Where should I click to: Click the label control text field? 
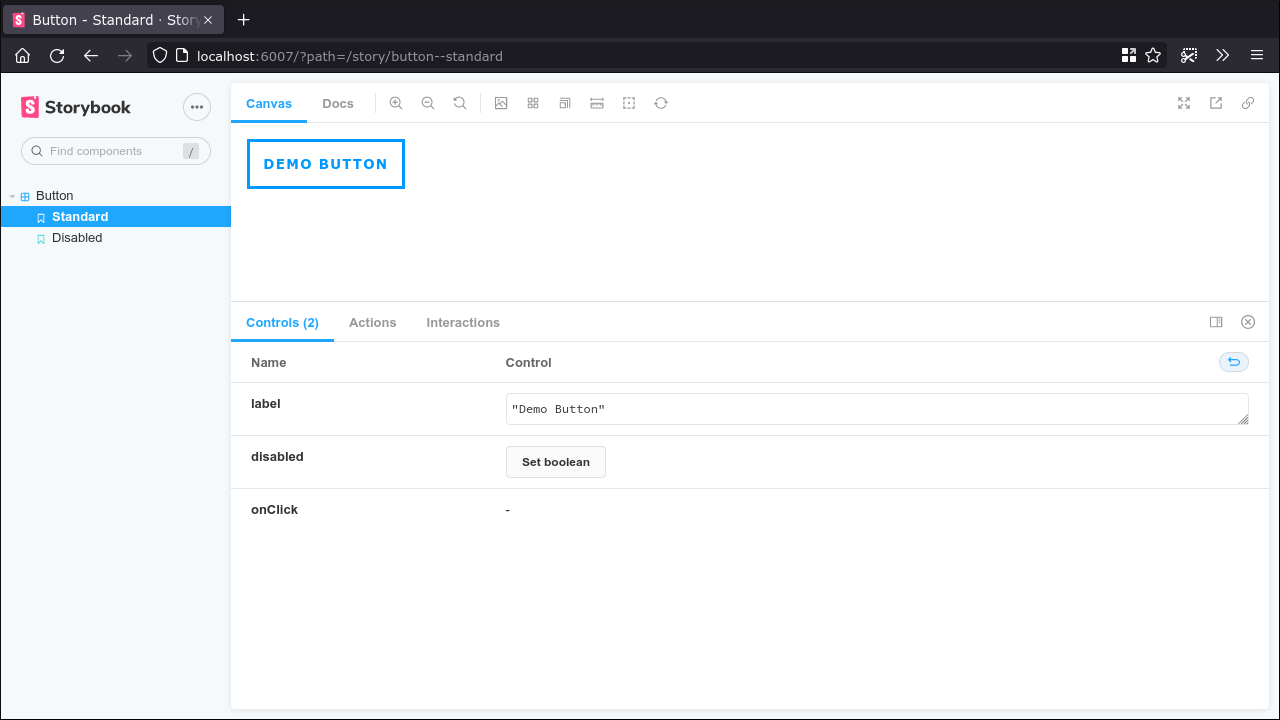876,409
